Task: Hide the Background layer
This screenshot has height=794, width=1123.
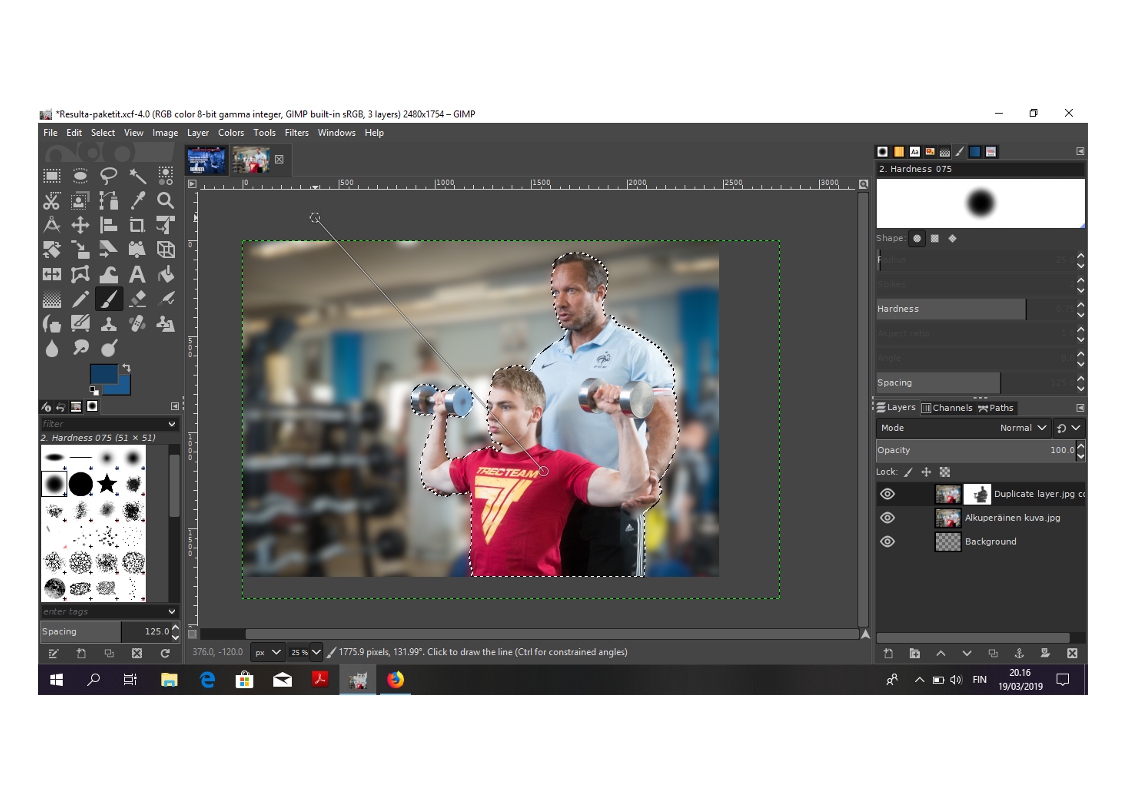Action: (887, 541)
